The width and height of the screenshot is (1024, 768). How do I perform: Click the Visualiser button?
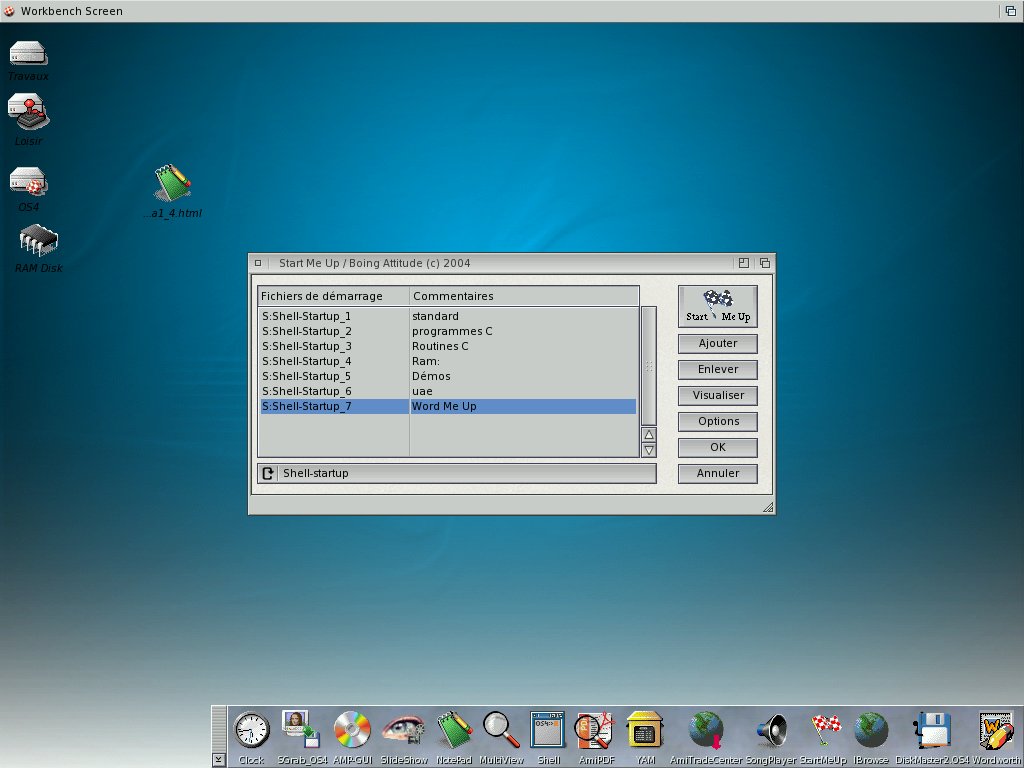(x=718, y=396)
